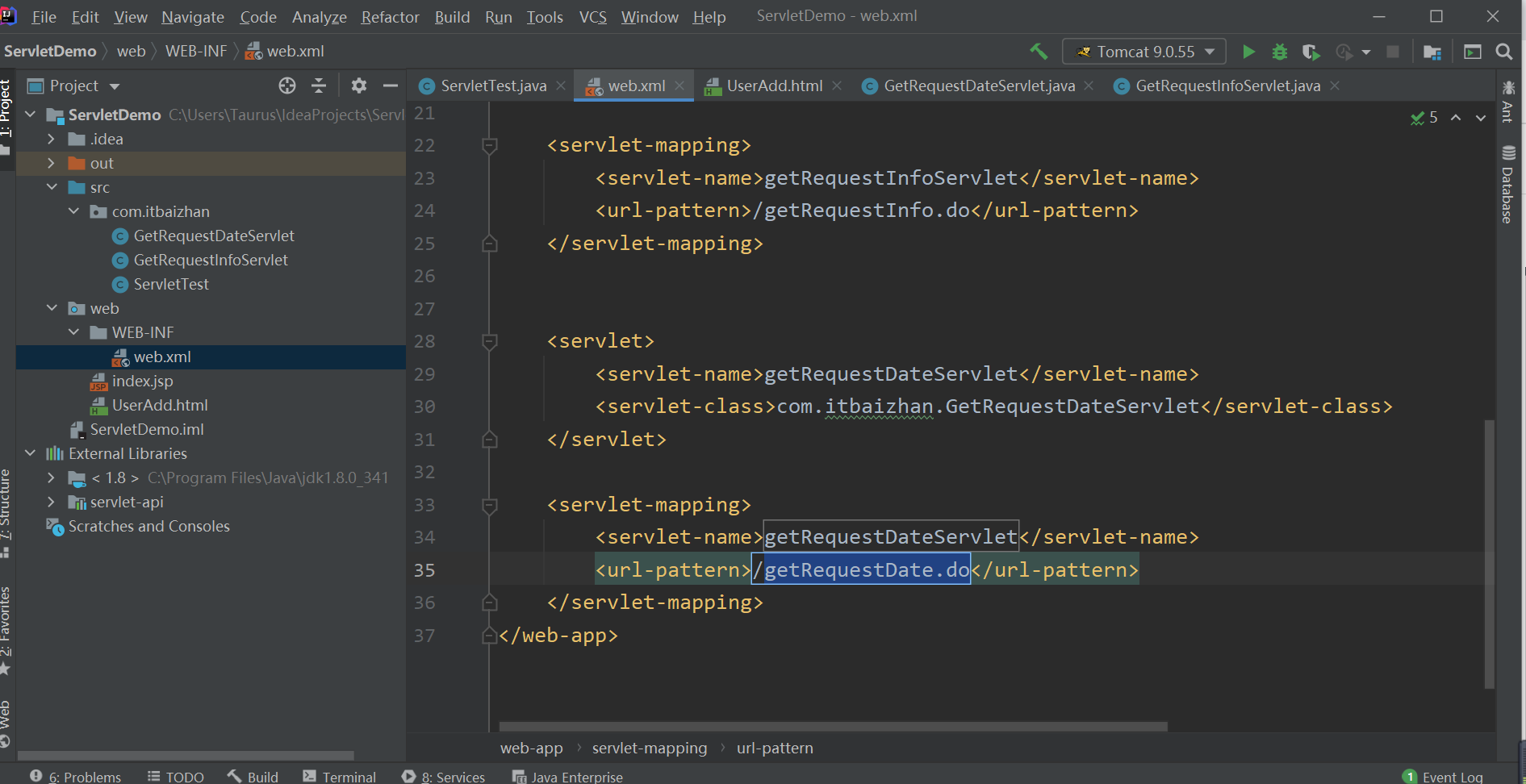Open the VCS menu
Screen dimensions: 1526x784
pos(592,17)
